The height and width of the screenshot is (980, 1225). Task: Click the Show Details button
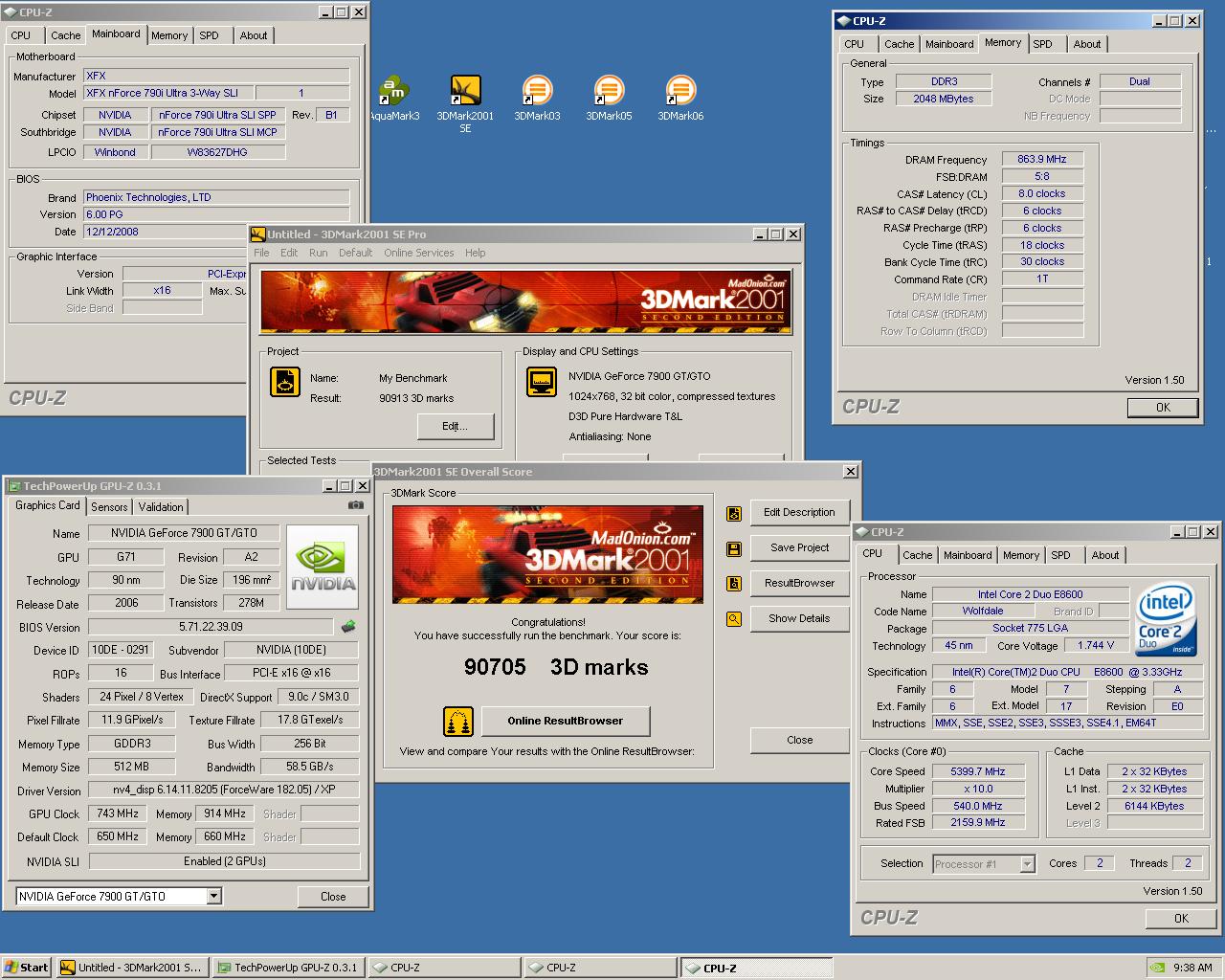(799, 618)
